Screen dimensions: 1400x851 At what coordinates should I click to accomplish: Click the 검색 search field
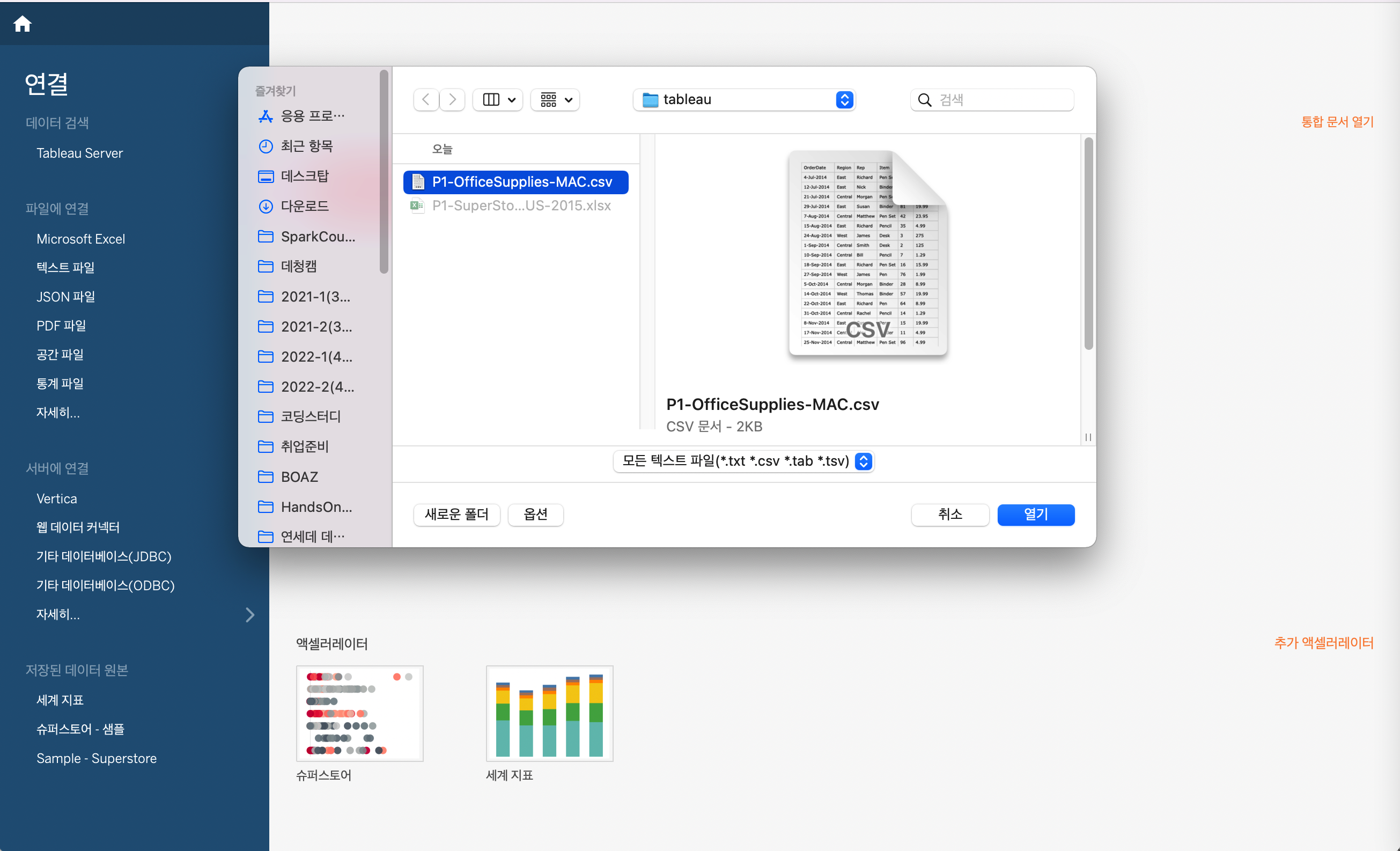click(992, 100)
